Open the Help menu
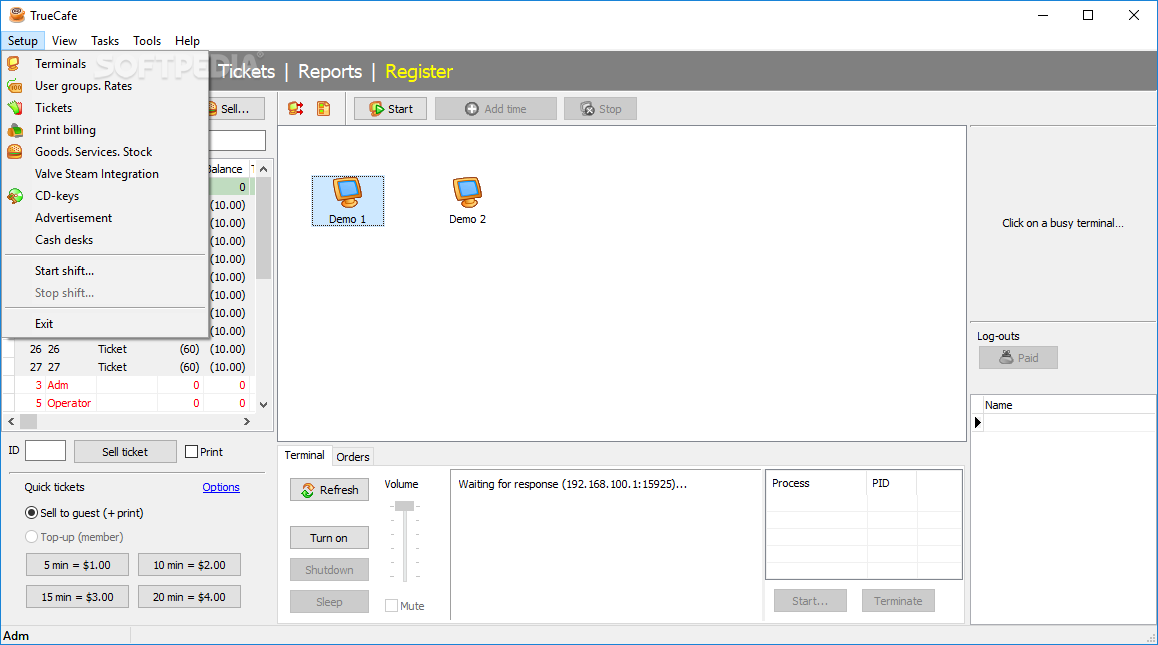 coord(187,41)
